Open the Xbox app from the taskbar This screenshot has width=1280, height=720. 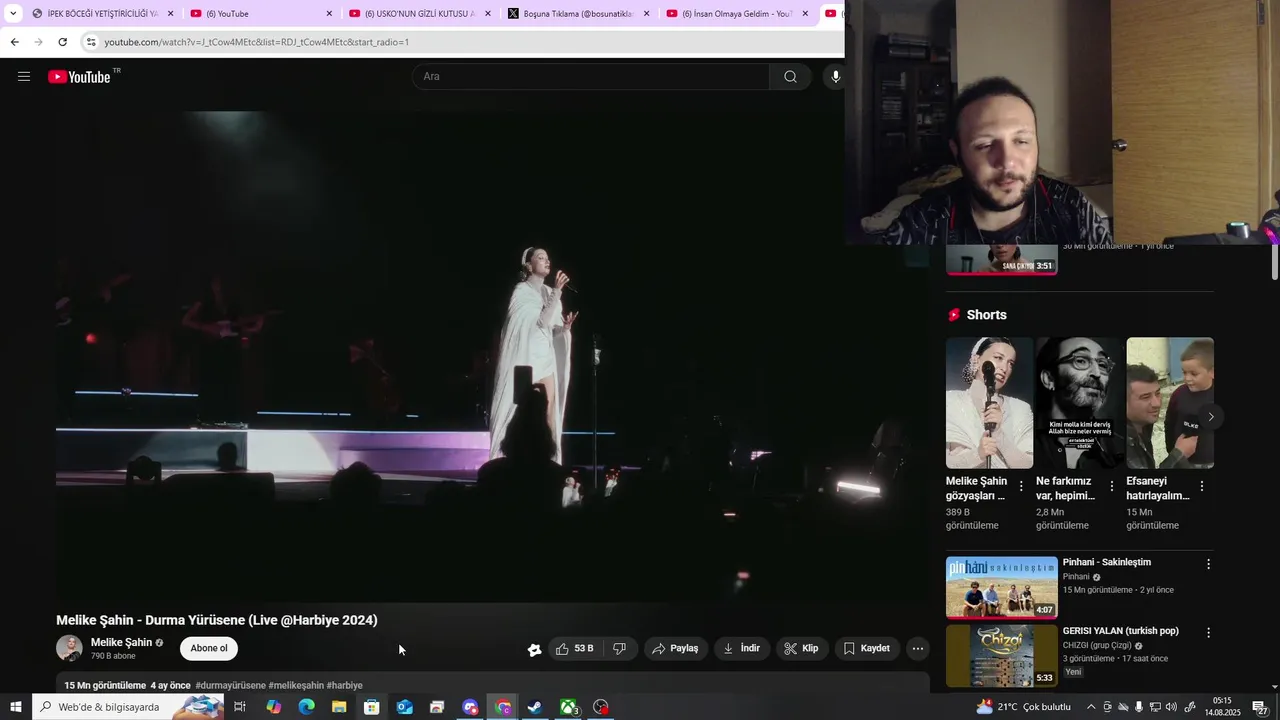[x=568, y=707]
